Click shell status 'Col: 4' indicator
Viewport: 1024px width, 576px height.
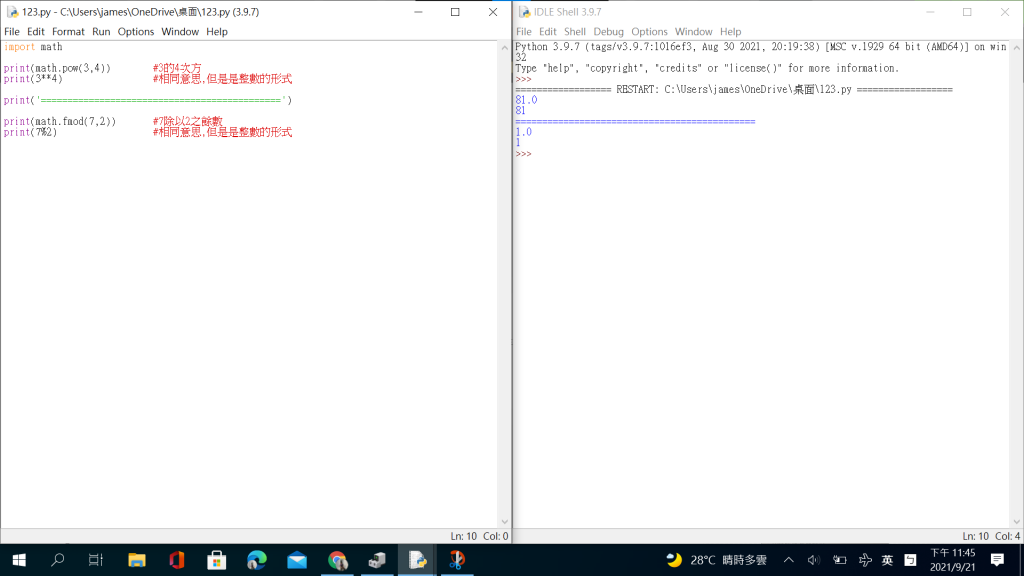point(1008,536)
